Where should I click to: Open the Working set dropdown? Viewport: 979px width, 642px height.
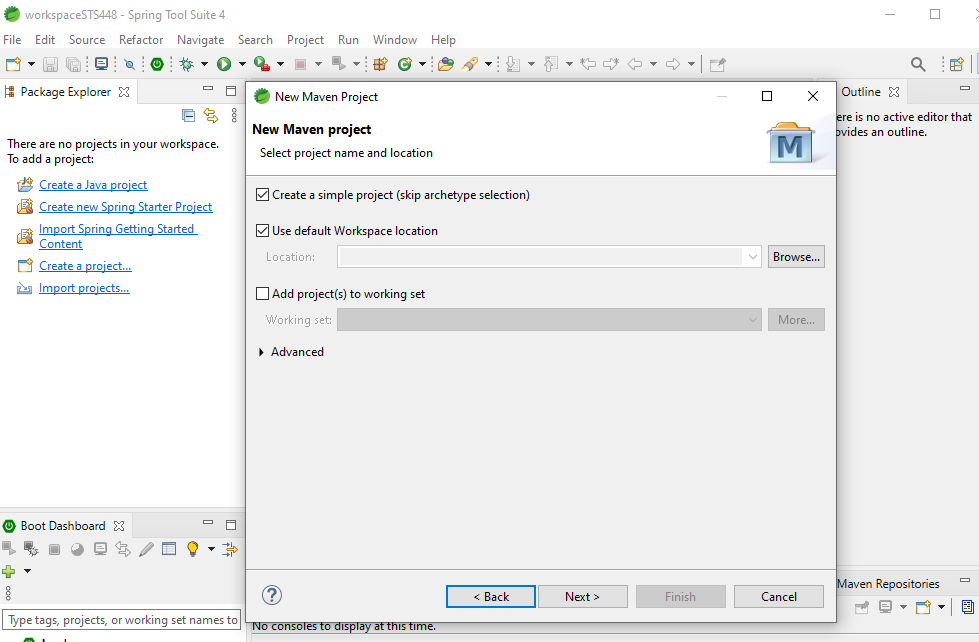pyautogui.click(x=753, y=319)
